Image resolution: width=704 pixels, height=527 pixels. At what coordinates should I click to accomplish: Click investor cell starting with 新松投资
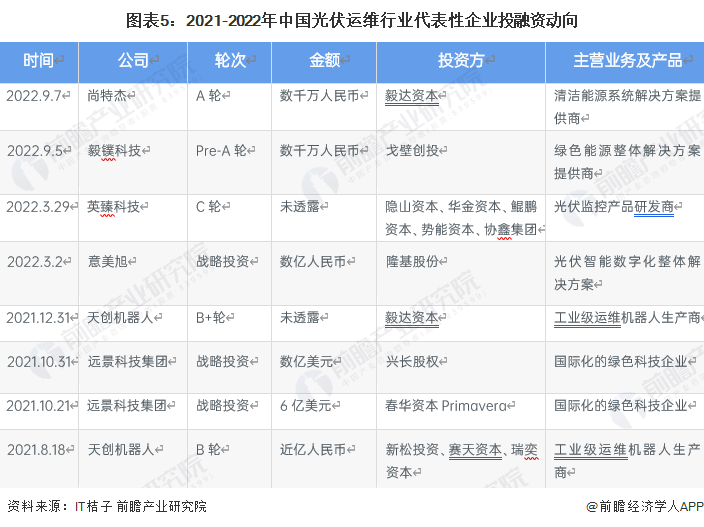462,461
